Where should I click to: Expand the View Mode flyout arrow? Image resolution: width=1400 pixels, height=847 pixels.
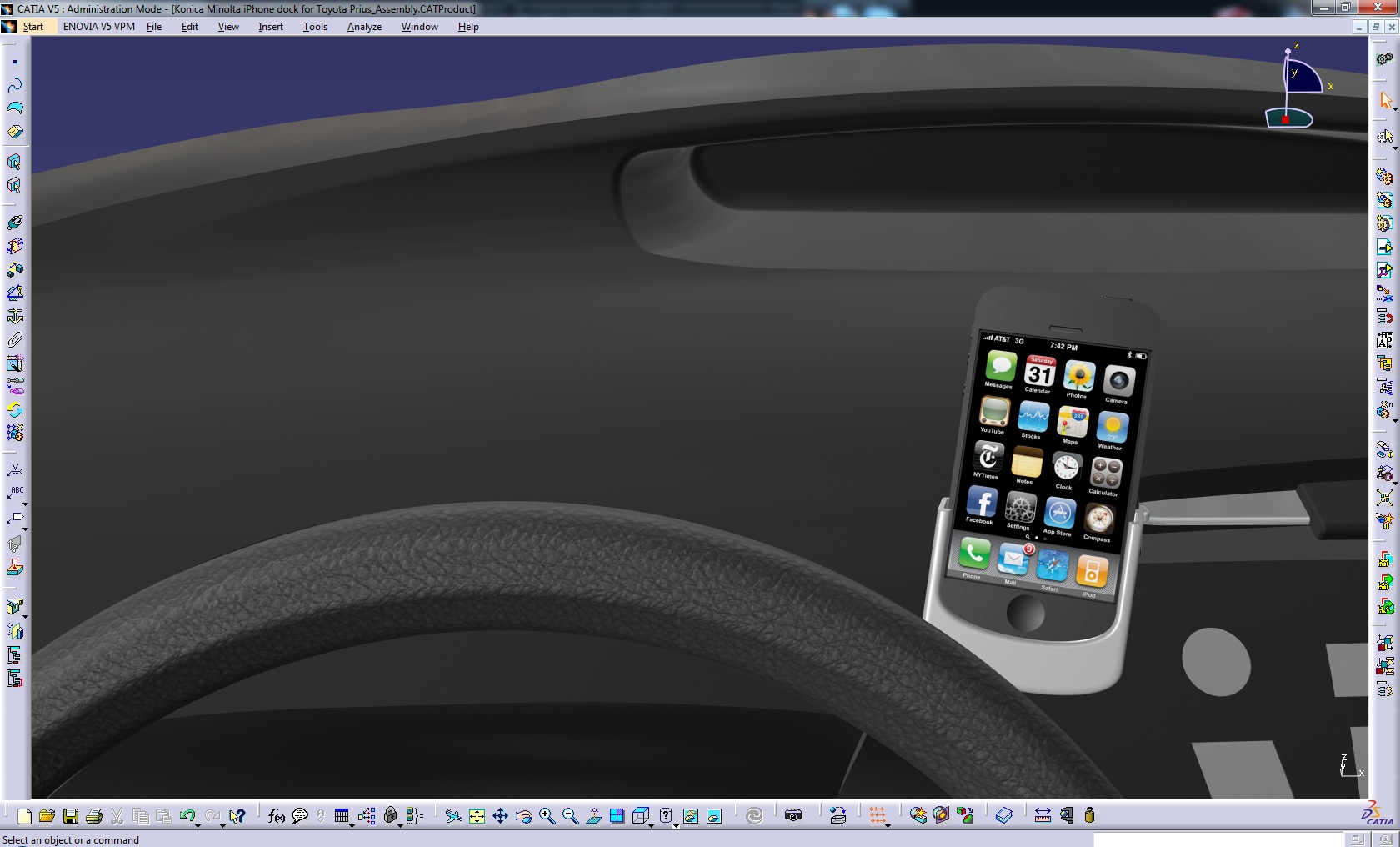[x=676, y=825]
